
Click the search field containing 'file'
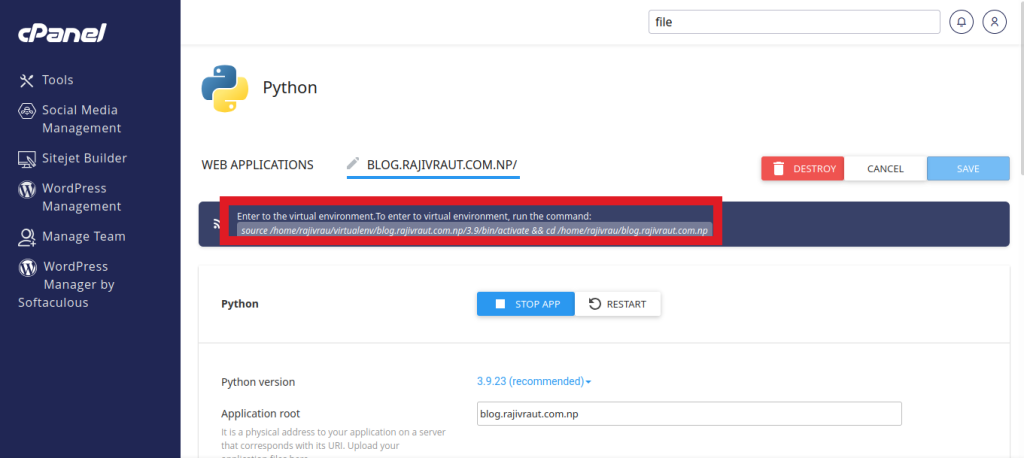pyautogui.click(x=794, y=22)
